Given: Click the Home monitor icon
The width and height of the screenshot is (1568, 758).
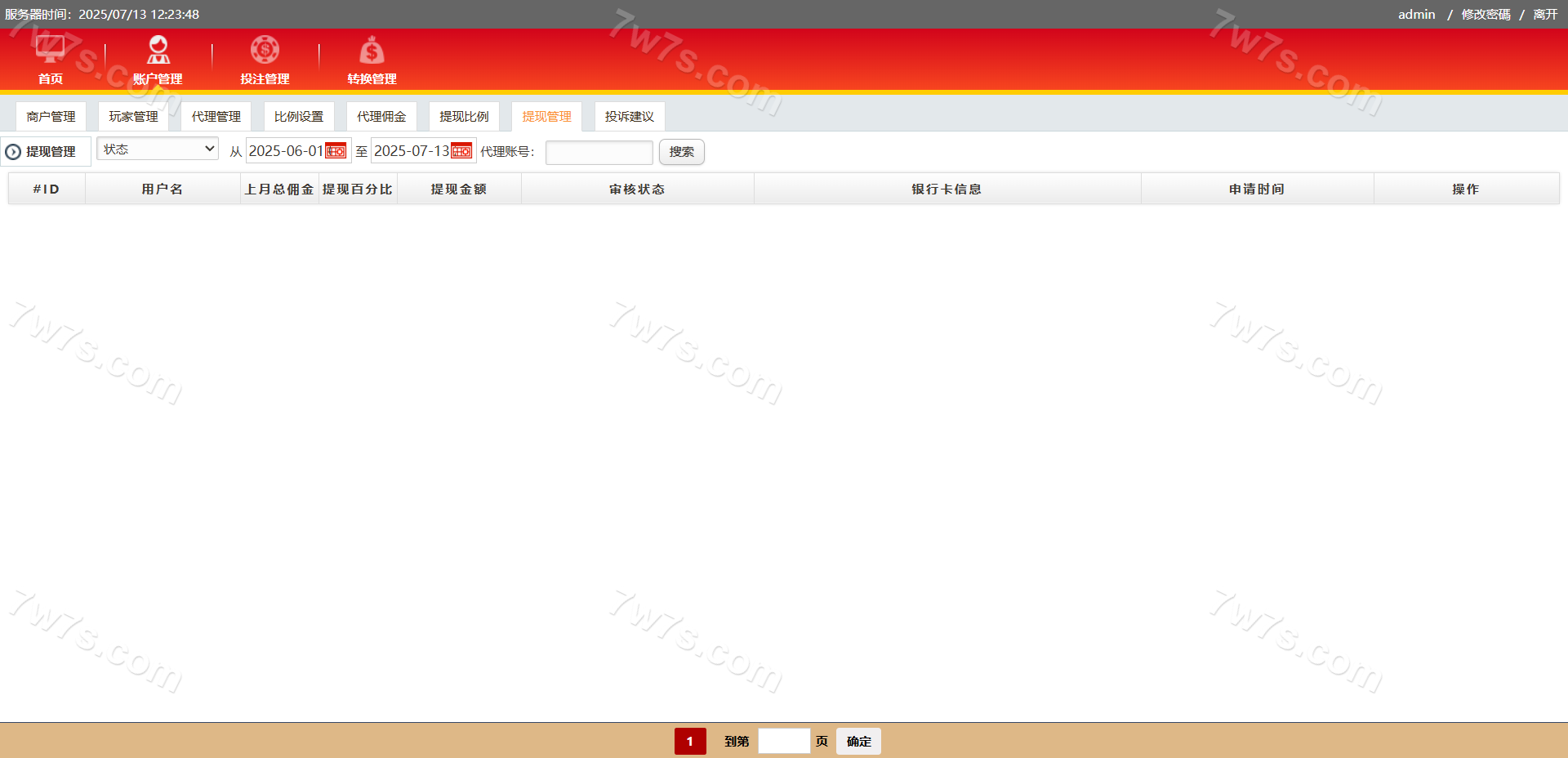Looking at the screenshot, I should (50, 50).
